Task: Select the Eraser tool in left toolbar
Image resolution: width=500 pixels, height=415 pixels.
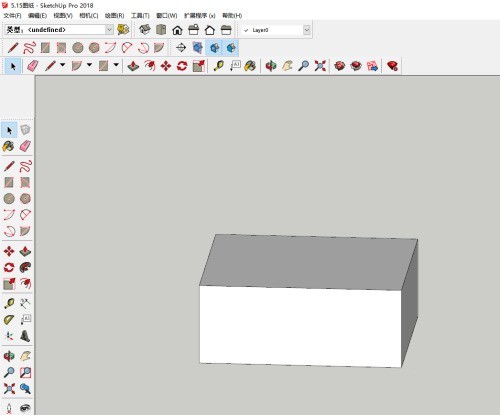Action: tap(25, 146)
